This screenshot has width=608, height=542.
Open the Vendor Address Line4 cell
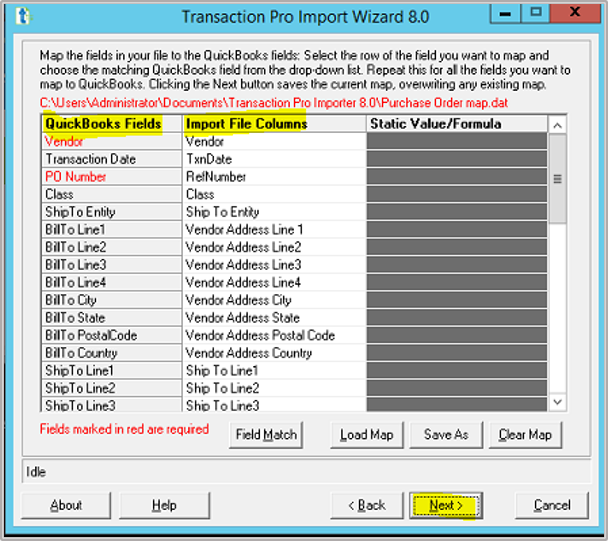pyautogui.click(x=274, y=282)
